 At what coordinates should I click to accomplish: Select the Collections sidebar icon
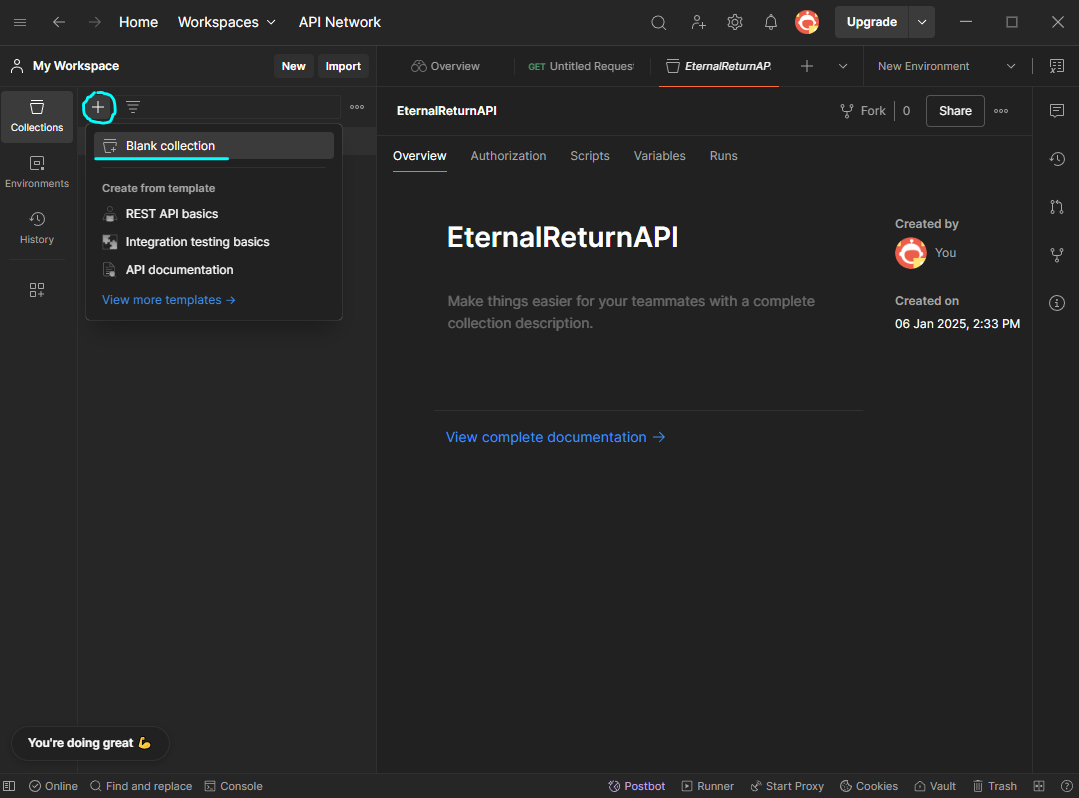[x=37, y=116]
